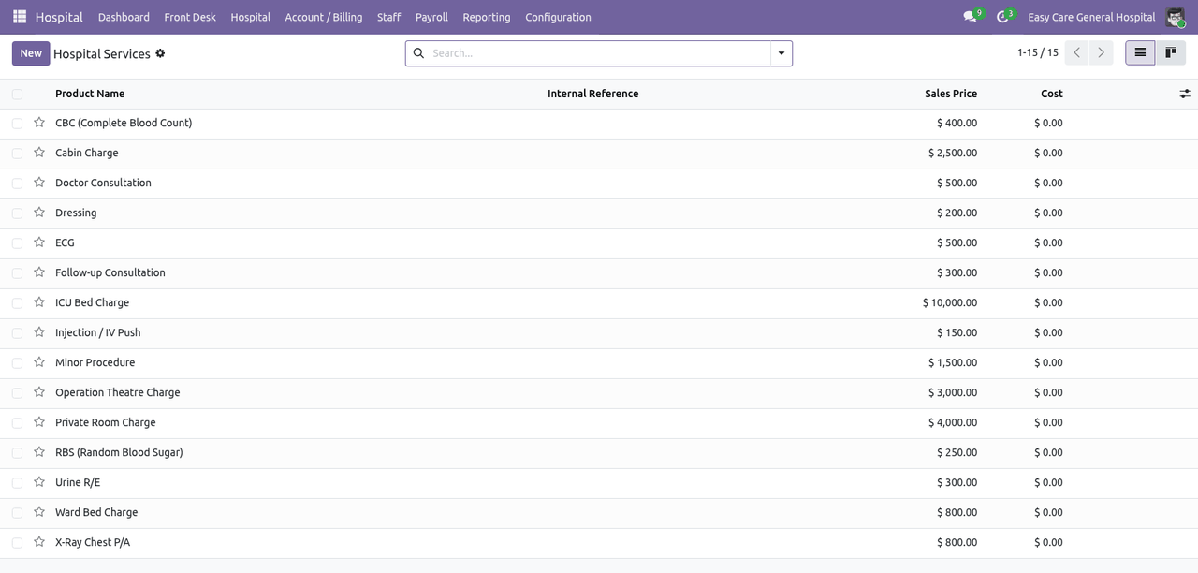
Task: Open the Operation Theatre Charge record
Action: (118, 392)
